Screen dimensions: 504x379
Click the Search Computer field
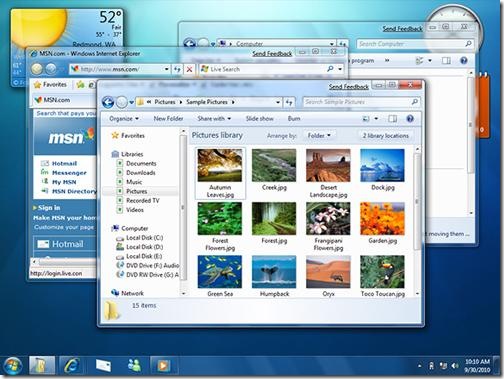[415, 44]
